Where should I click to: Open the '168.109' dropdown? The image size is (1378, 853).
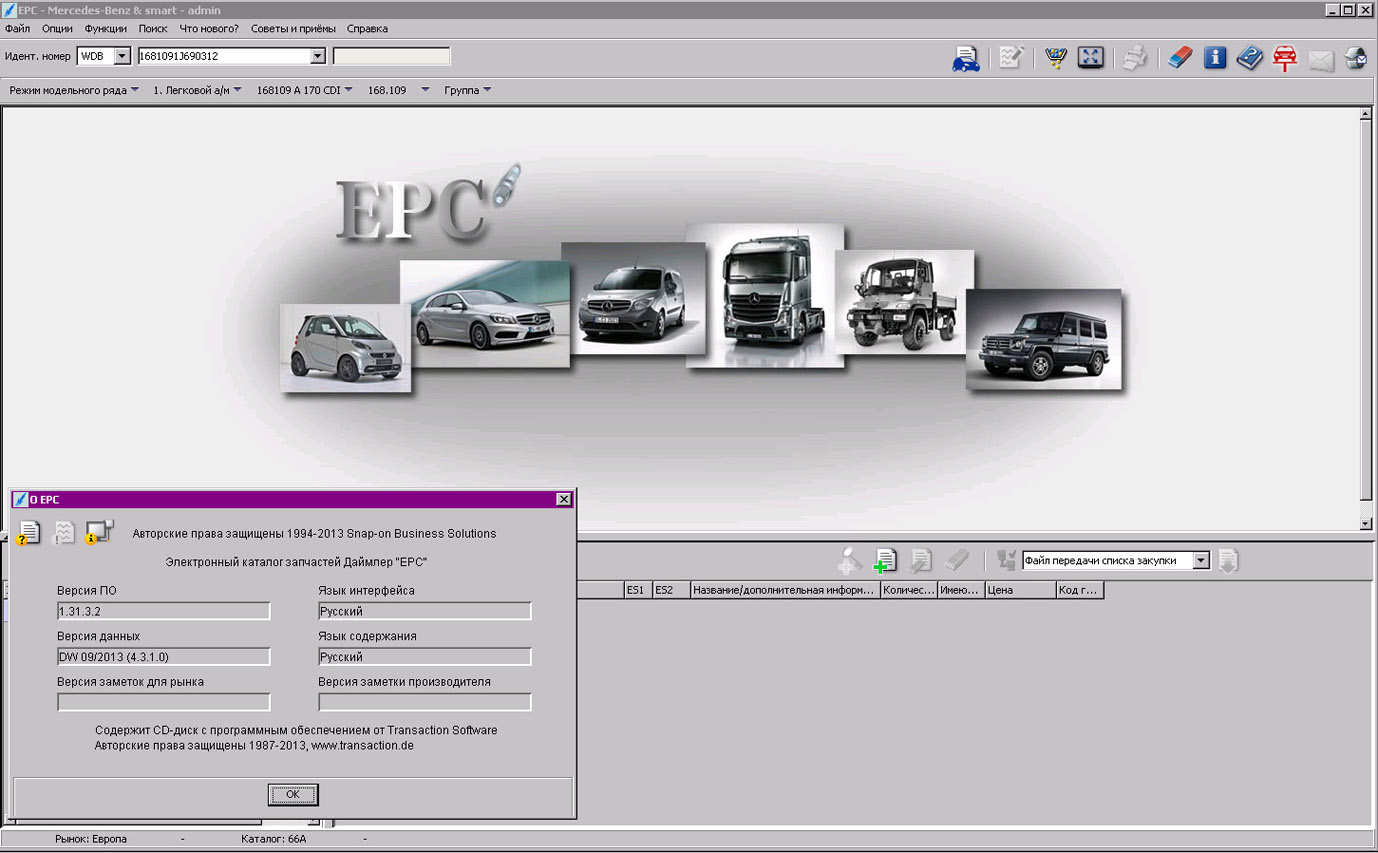pos(398,90)
